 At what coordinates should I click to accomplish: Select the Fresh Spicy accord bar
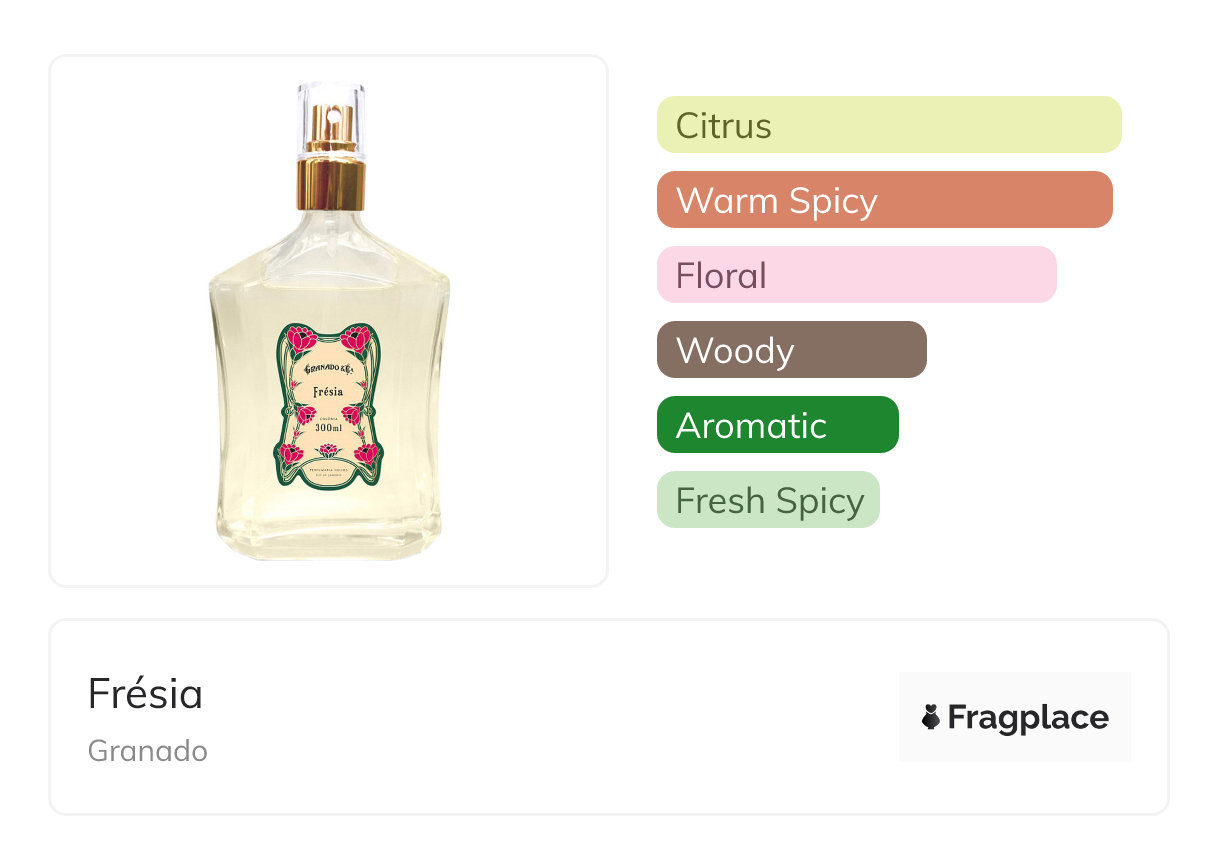tap(768, 500)
